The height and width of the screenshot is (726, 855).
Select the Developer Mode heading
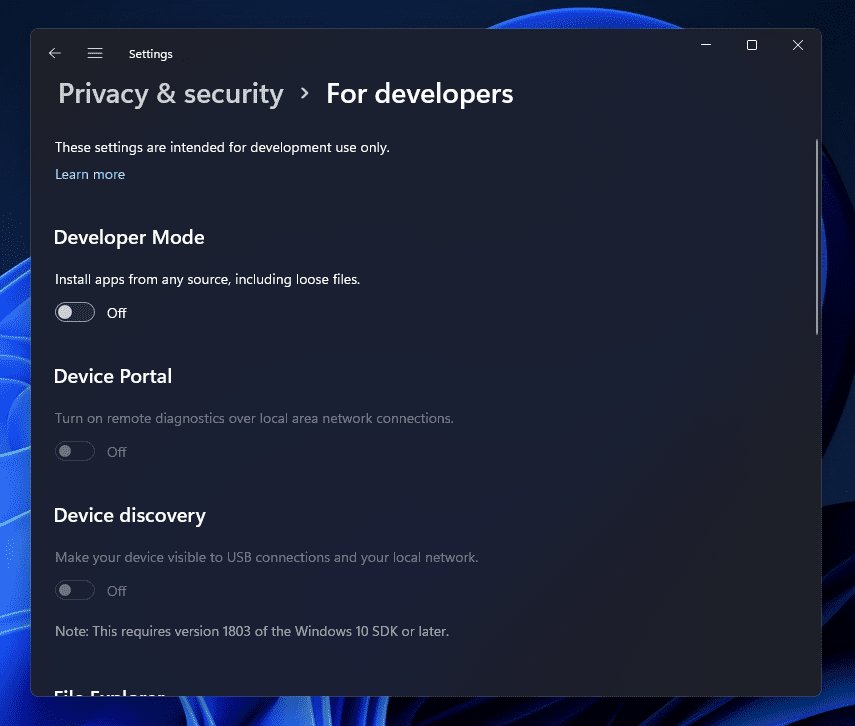(x=129, y=238)
